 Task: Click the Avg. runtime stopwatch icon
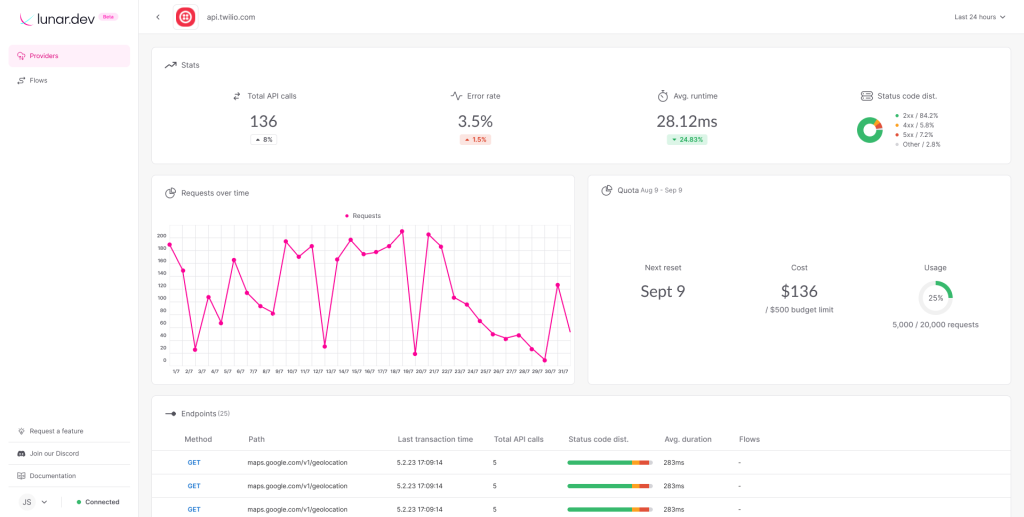click(x=662, y=96)
